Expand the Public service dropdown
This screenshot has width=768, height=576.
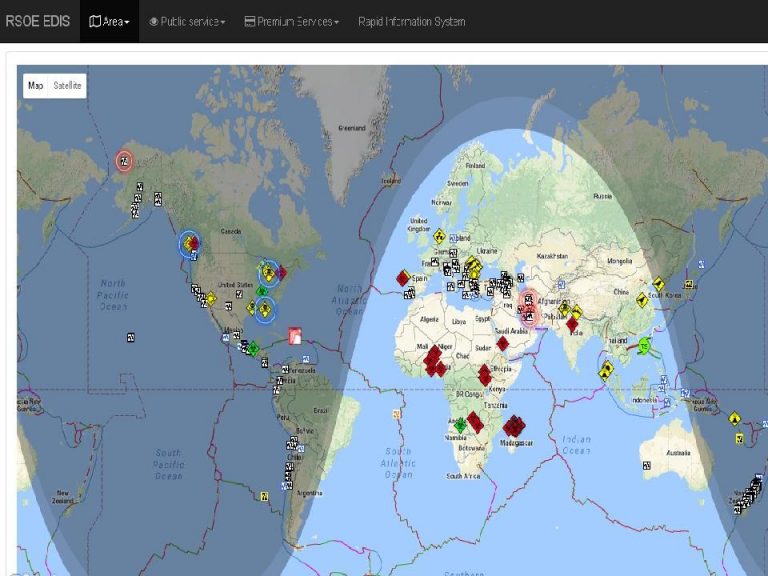[x=187, y=21]
